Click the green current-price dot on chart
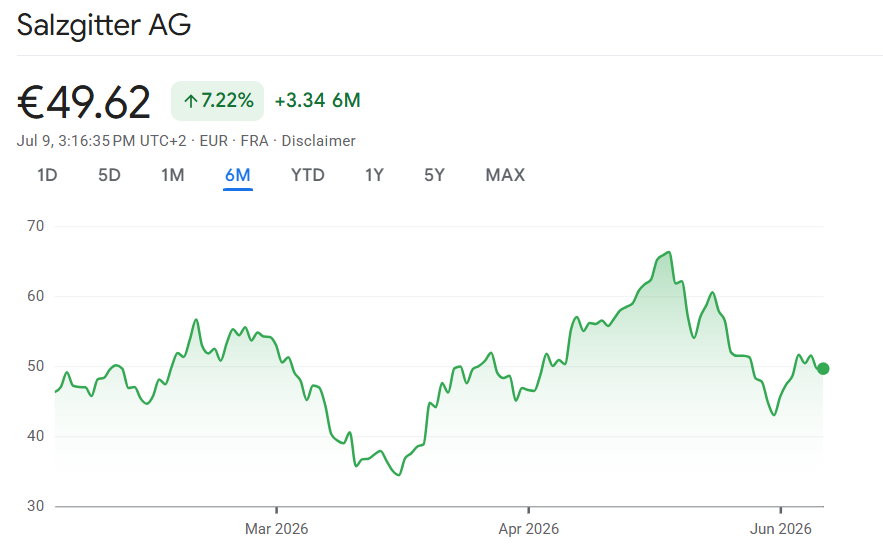 tap(823, 369)
